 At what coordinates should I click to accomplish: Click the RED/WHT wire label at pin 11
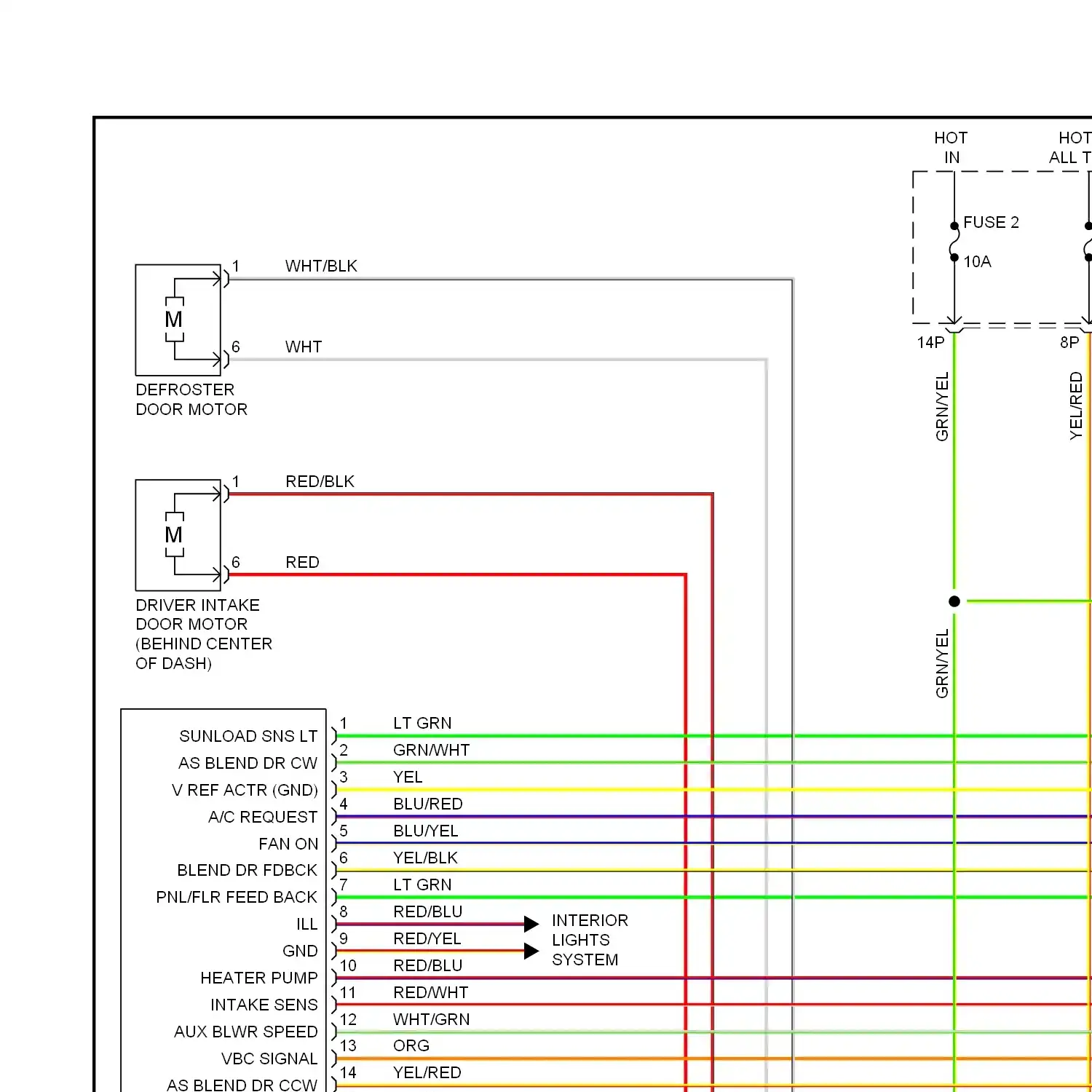pyautogui.click(x=431, y=992)
